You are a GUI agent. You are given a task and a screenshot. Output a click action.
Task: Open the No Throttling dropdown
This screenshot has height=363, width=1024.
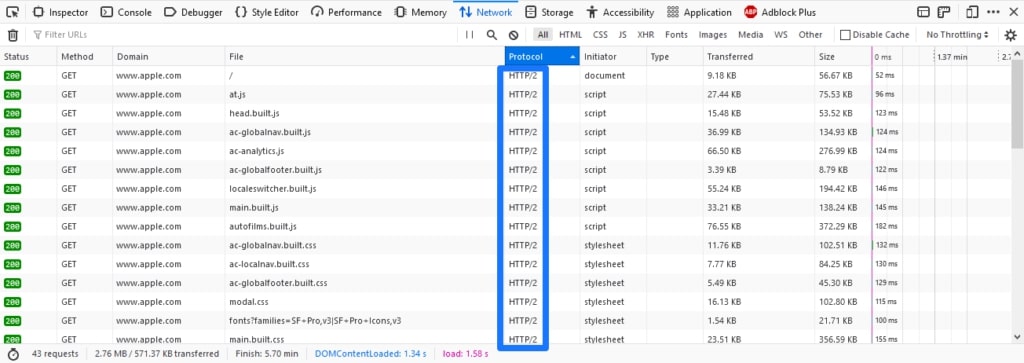957,35
